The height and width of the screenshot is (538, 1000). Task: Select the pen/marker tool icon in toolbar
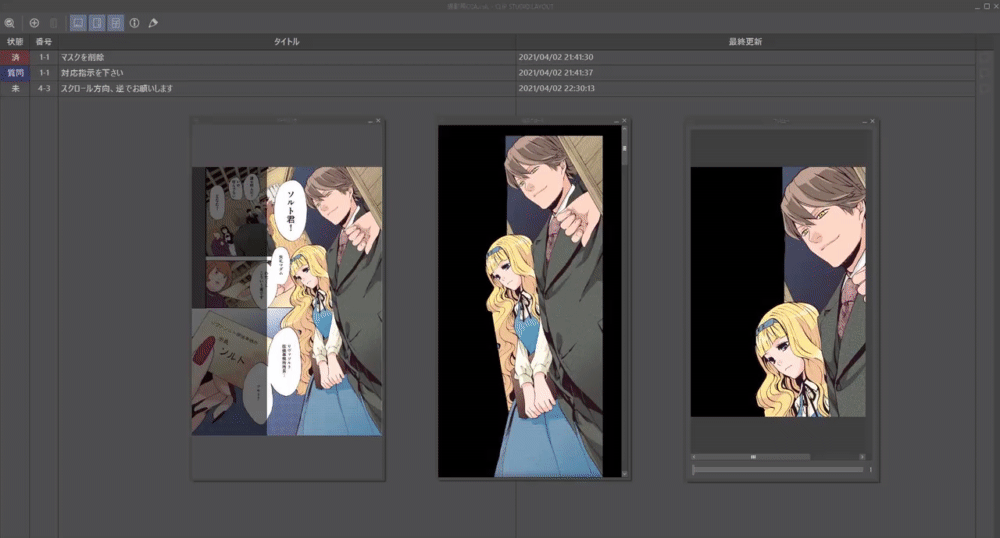click(x=153, y=23)
